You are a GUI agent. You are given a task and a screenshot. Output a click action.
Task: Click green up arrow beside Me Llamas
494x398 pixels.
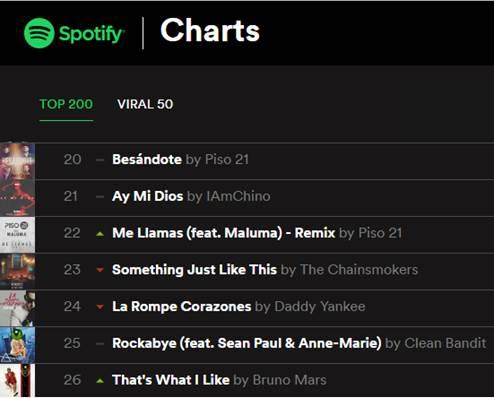pos(100,234)
